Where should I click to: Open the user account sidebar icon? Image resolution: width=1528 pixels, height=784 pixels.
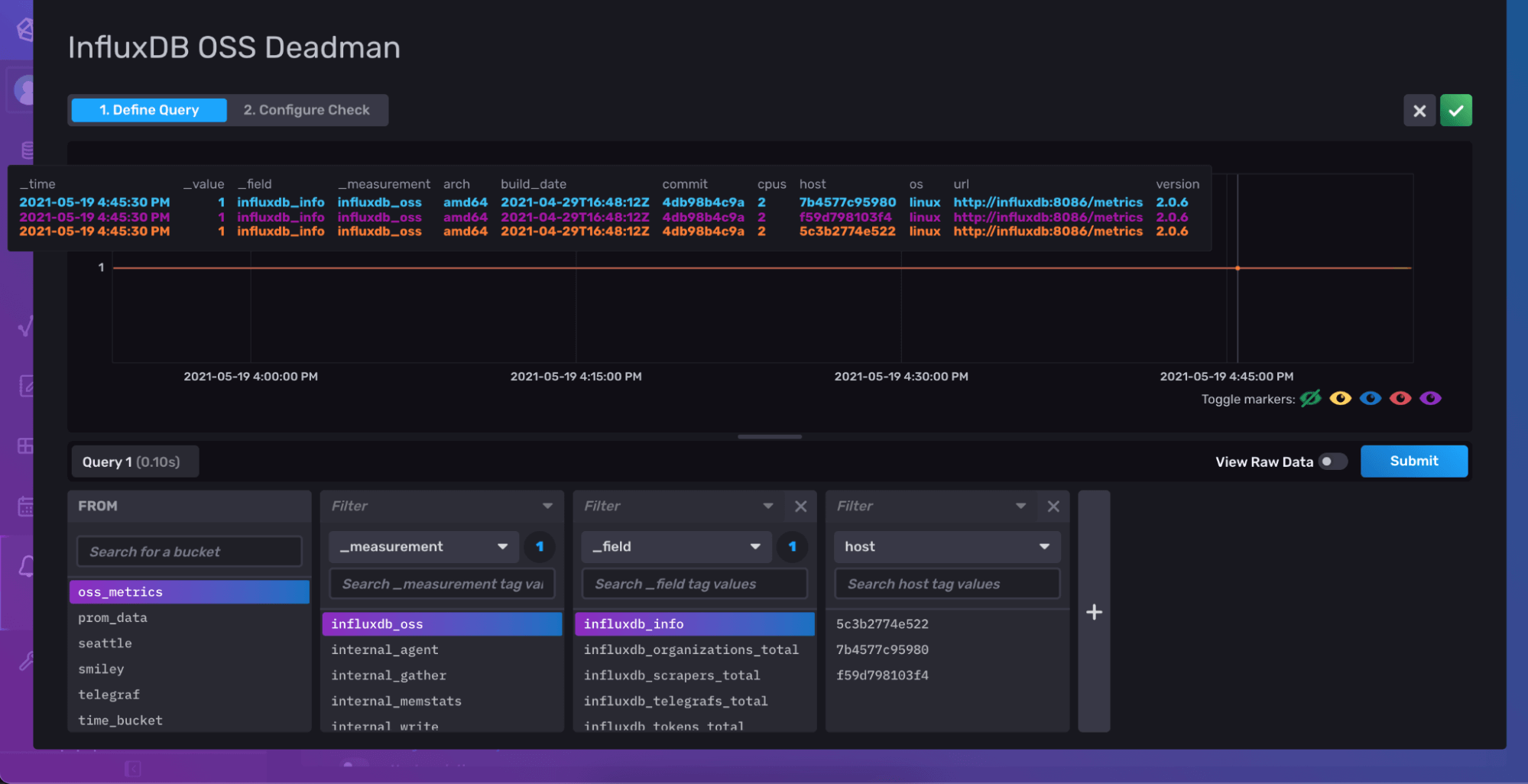[23, 89]
